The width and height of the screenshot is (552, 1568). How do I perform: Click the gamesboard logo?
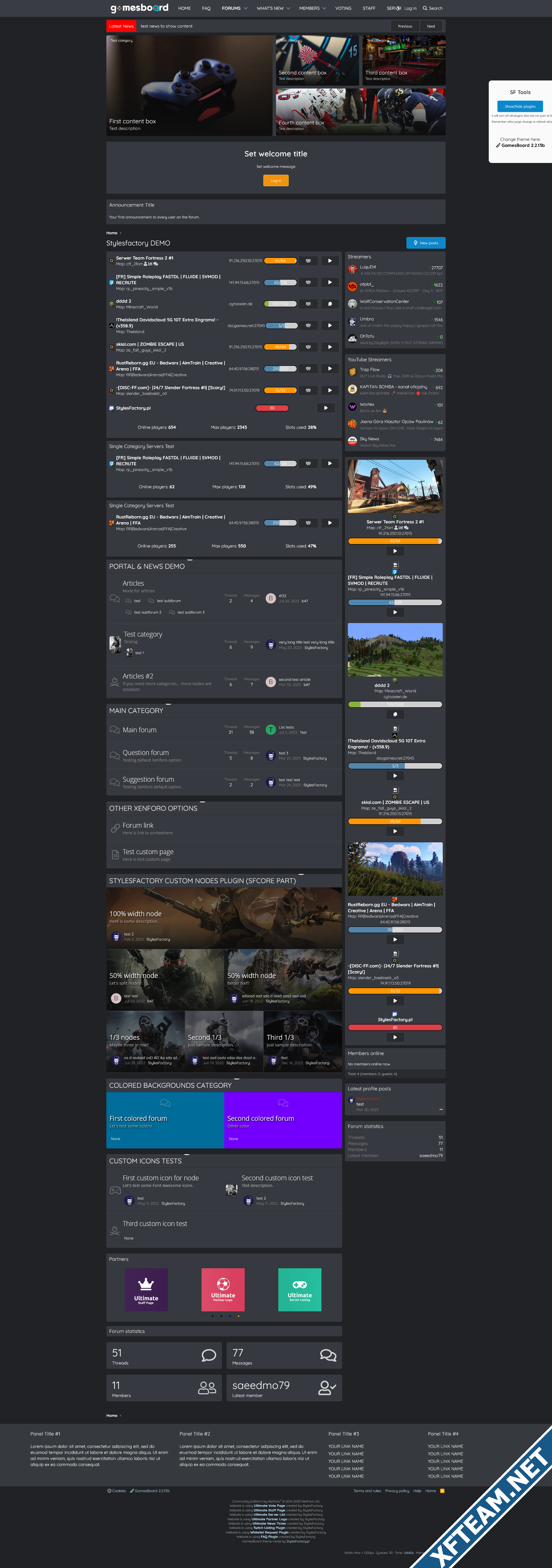point(139,8)
